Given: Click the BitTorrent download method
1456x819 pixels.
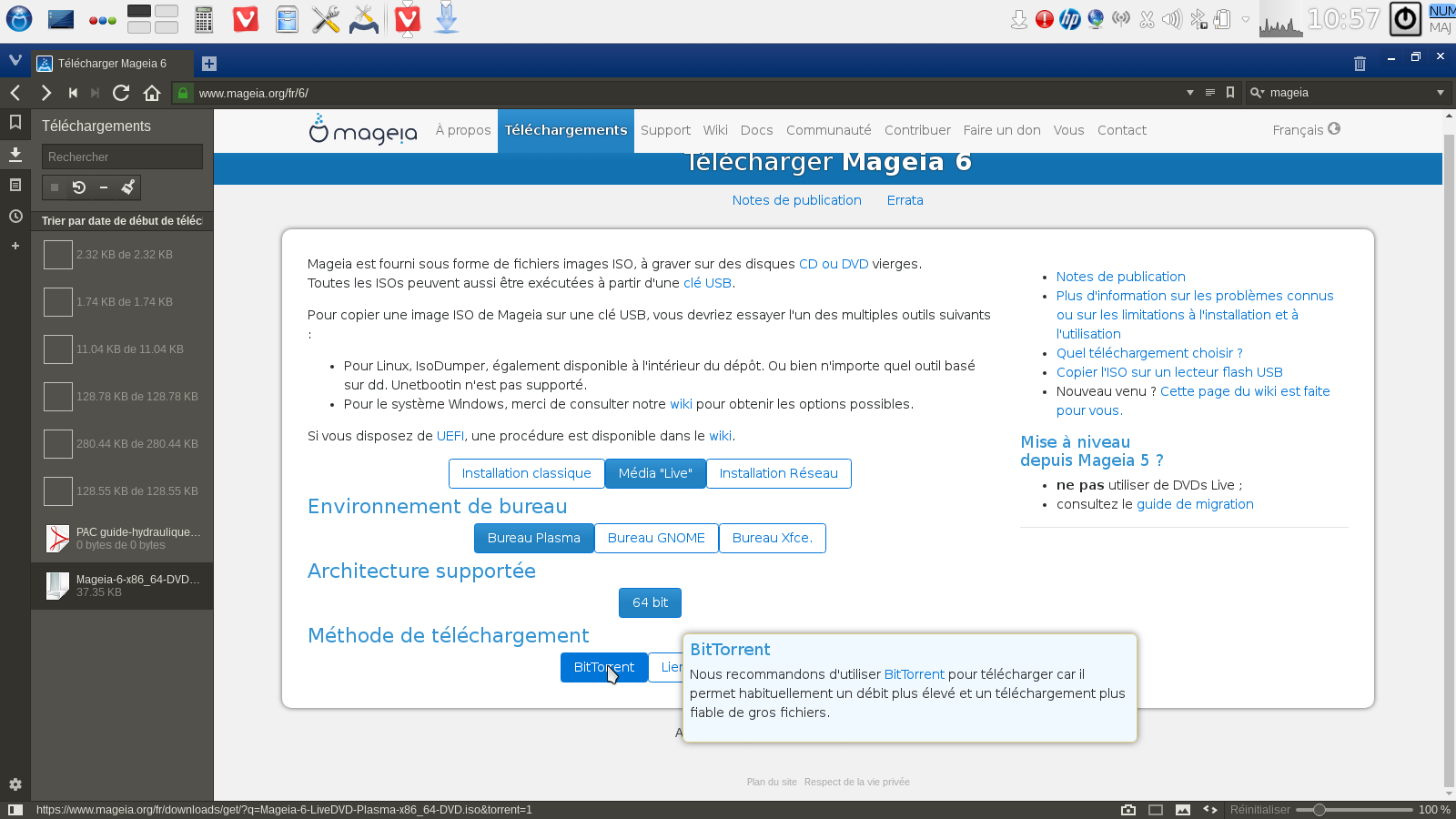Looking at the screenshot, I should click(x=603, y=667).
